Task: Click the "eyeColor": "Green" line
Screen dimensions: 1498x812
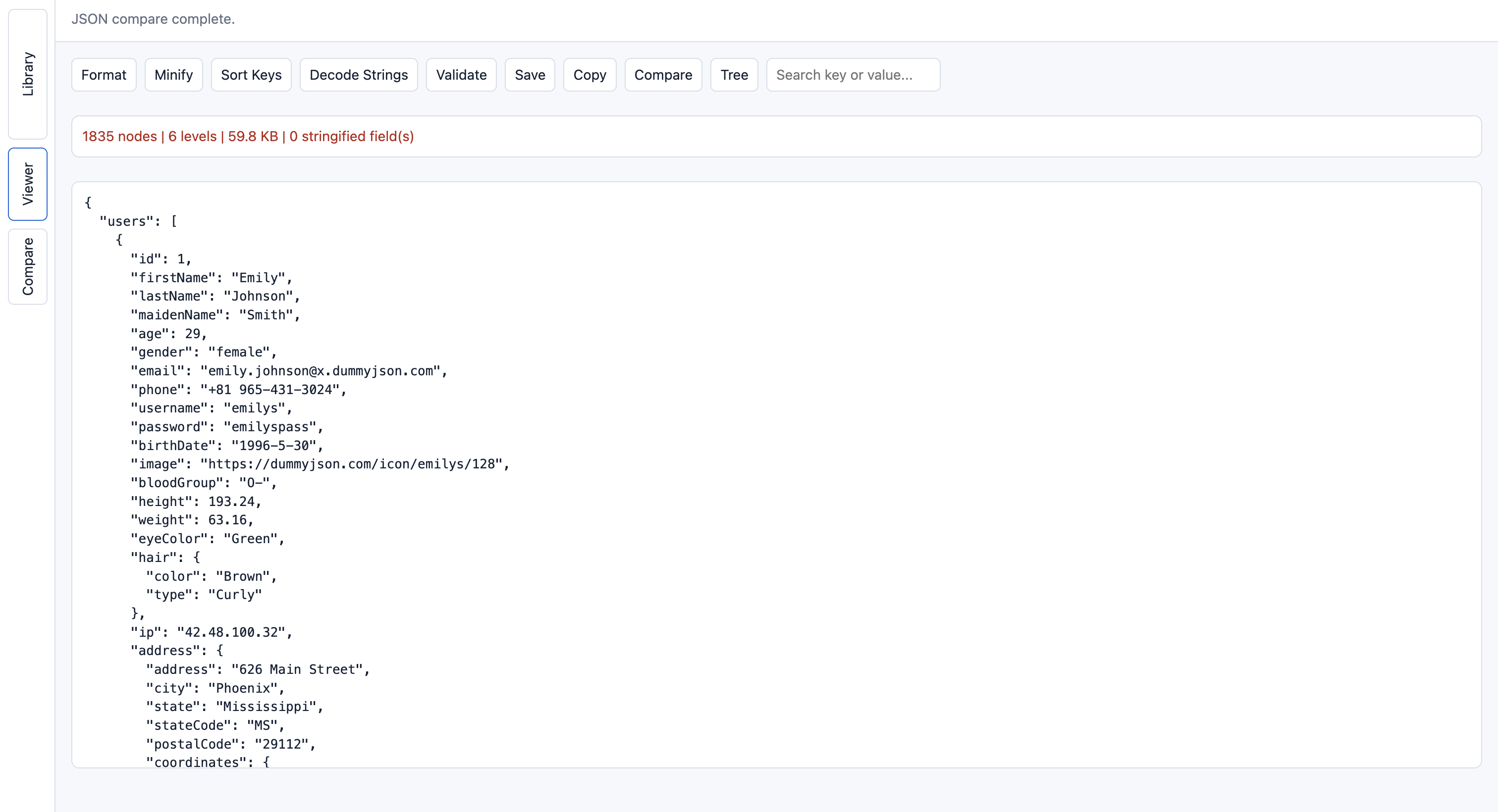Action: [208, 539]
